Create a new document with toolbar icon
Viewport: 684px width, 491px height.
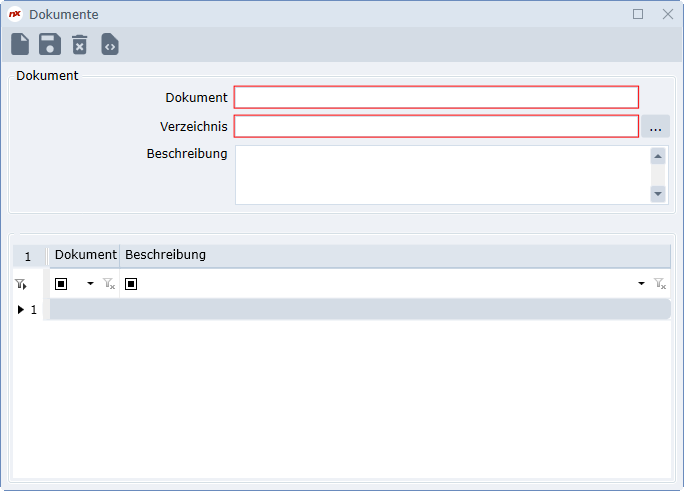[x=20, y=44]
